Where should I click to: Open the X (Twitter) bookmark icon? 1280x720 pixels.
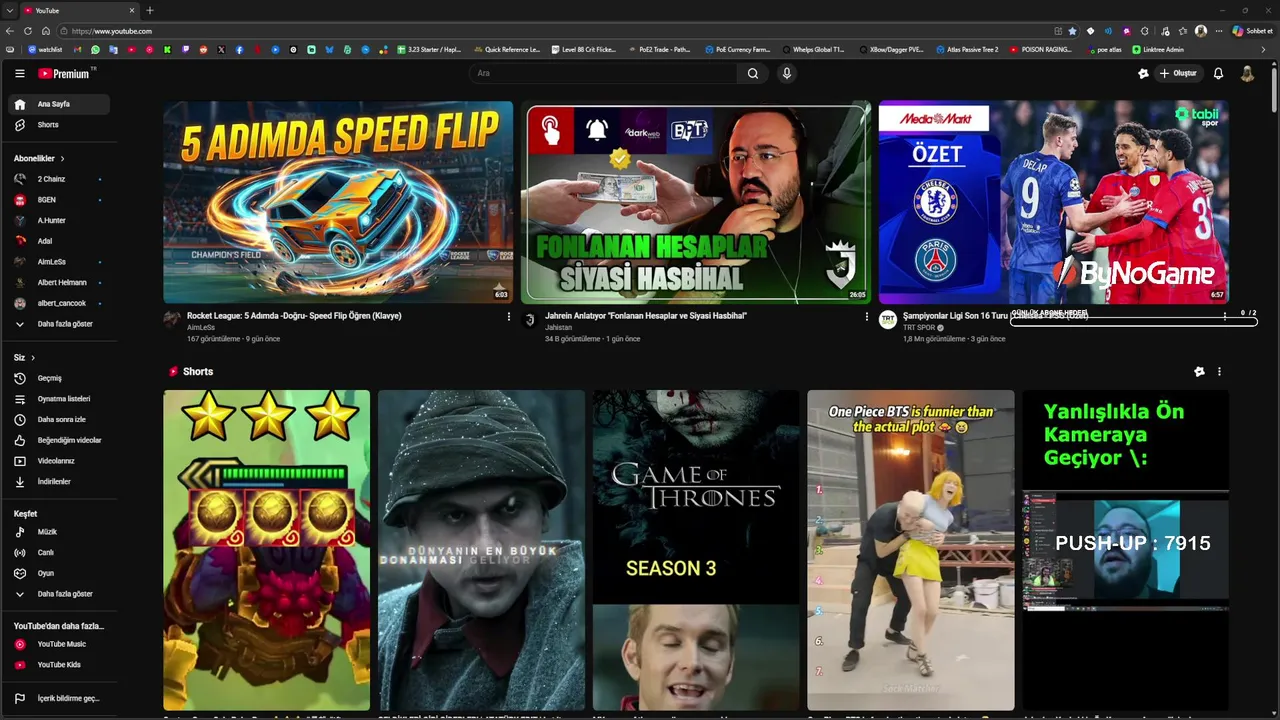click(221, 49)
